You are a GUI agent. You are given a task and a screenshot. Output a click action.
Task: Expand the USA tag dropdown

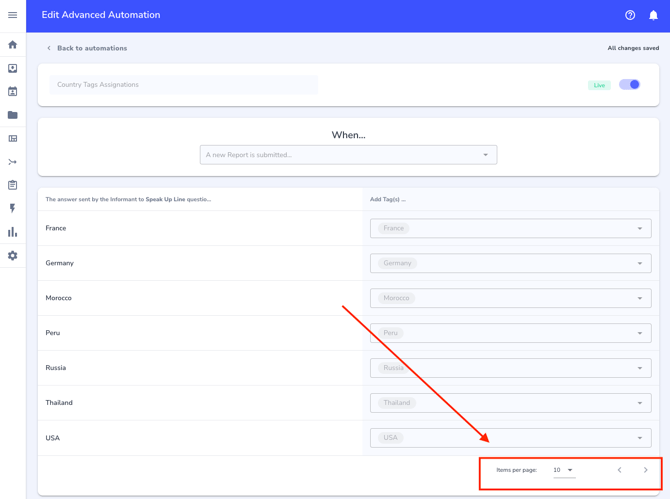pos(640,438)
